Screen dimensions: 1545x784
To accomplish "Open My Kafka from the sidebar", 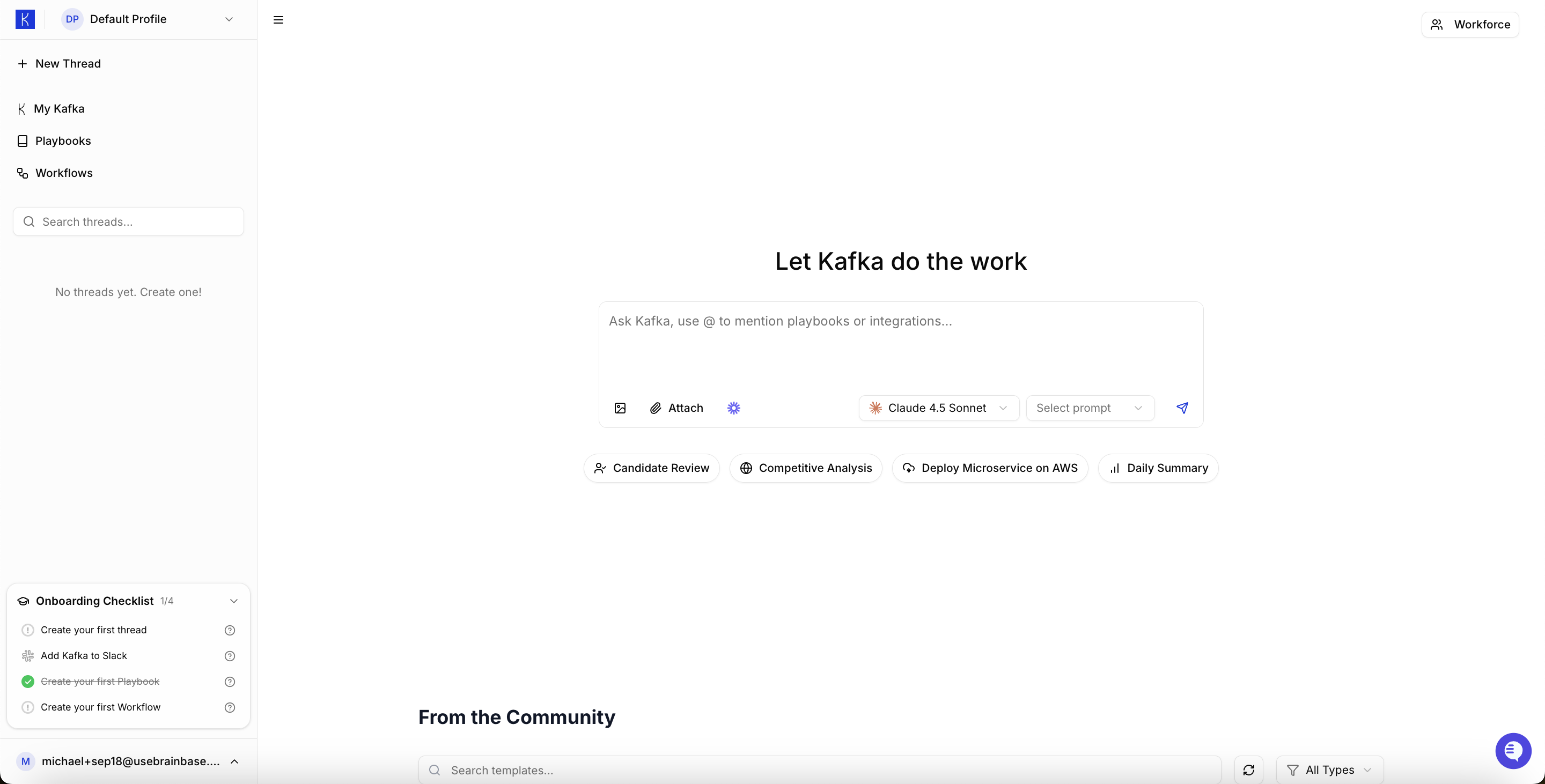I will pyautogui.click(x=60, y=108).
